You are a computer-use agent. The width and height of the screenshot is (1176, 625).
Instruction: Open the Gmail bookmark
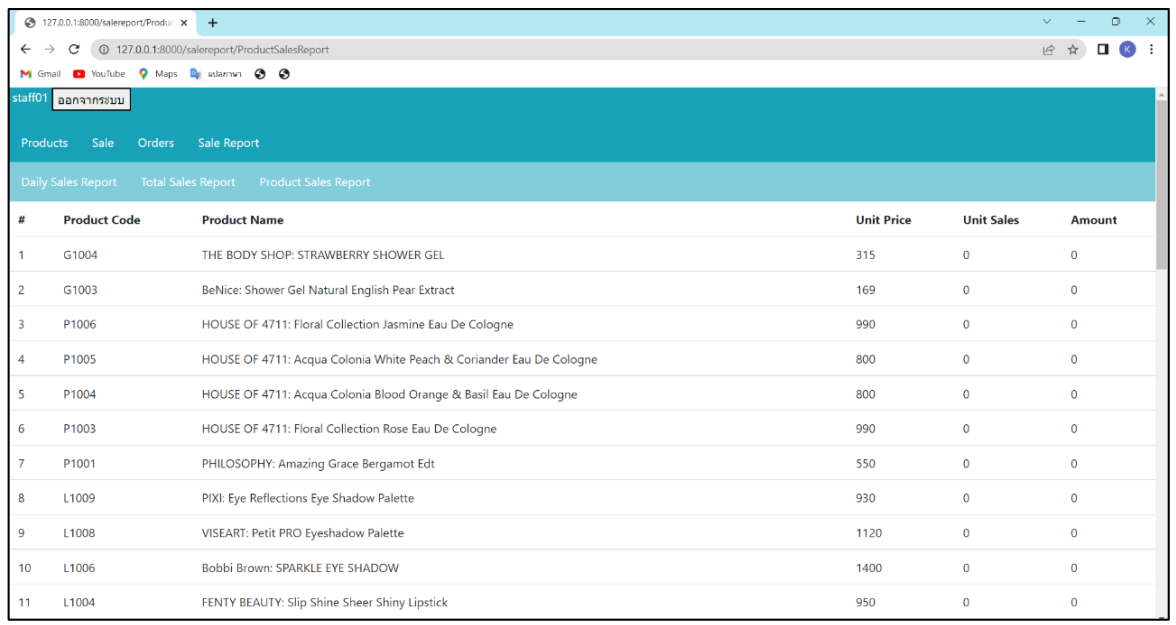[x=39, y=73]
